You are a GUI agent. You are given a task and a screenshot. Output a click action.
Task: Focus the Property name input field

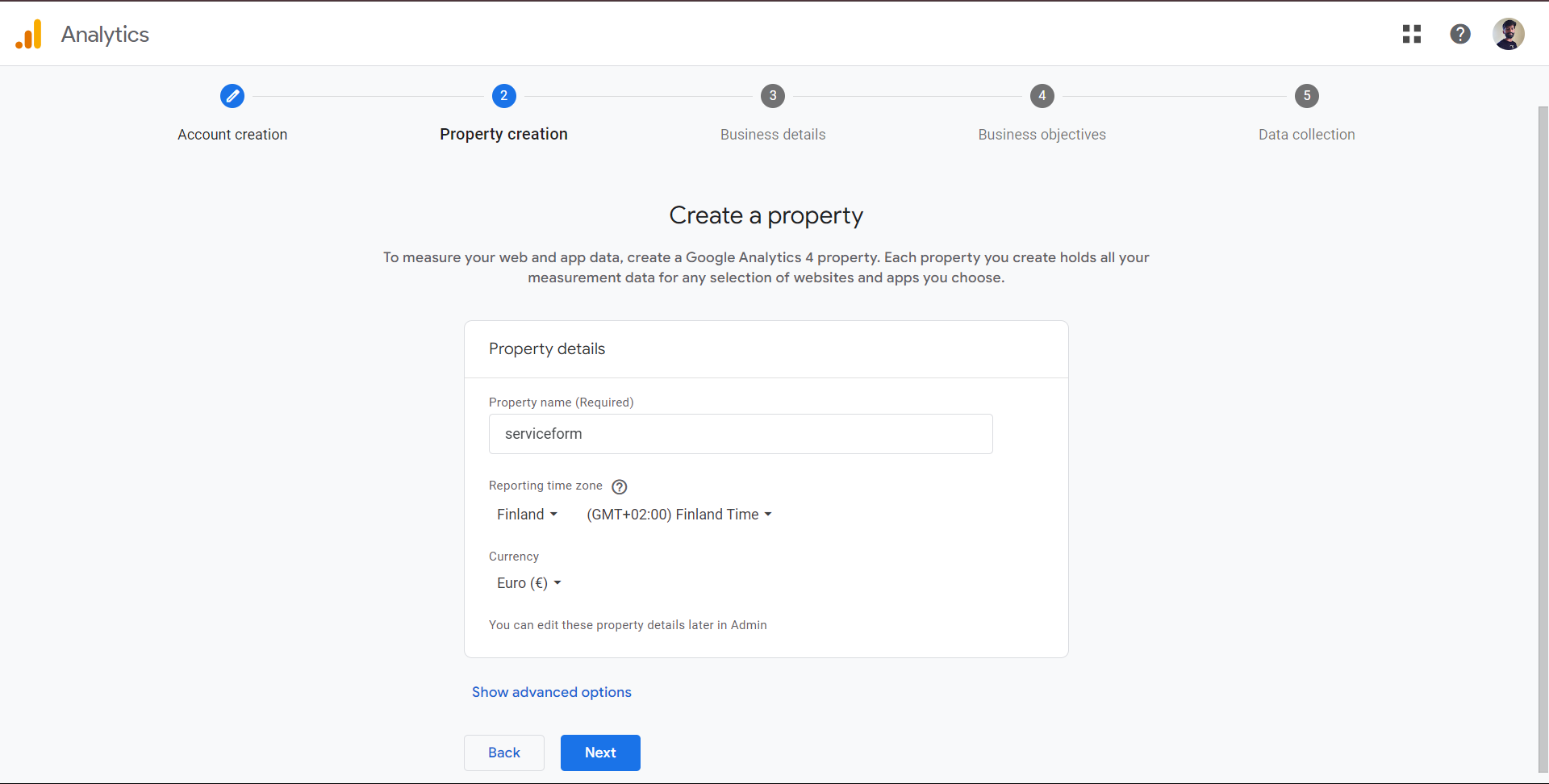(741, 434)
